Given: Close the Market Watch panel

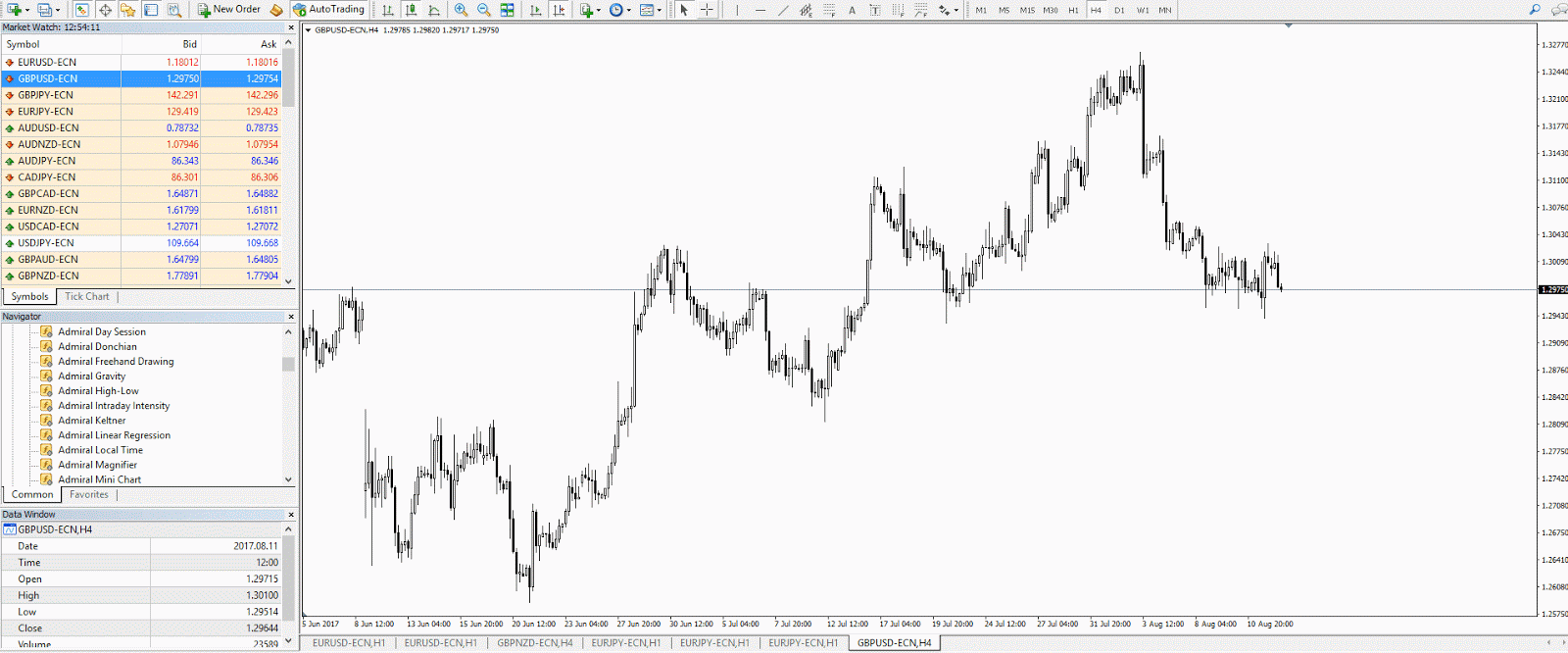Looking at the screenshot, I should click(x=291, y=27).
